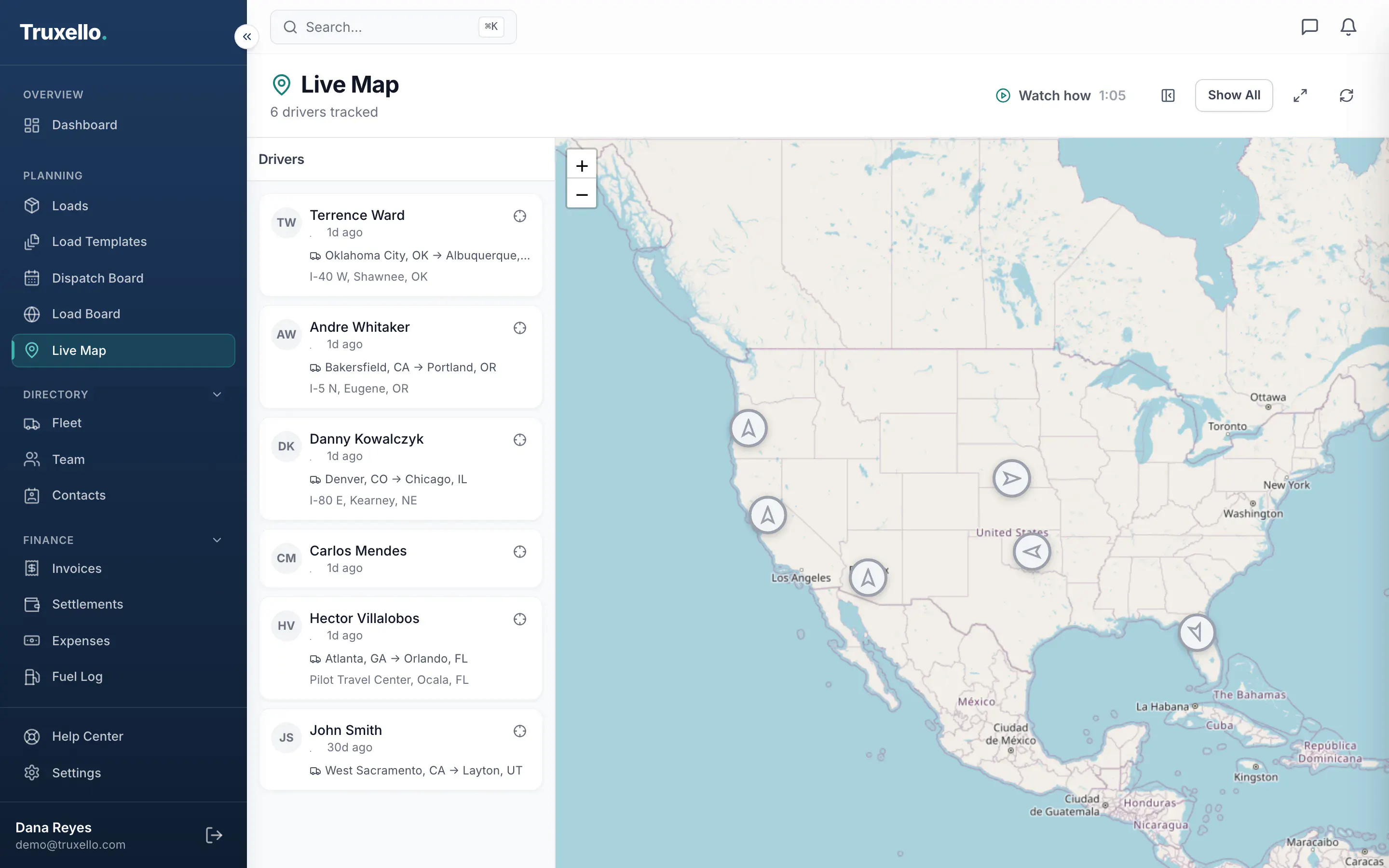Viewport: 1389px width, 868px height.
Task: Open Expenses
Action: 123,641
